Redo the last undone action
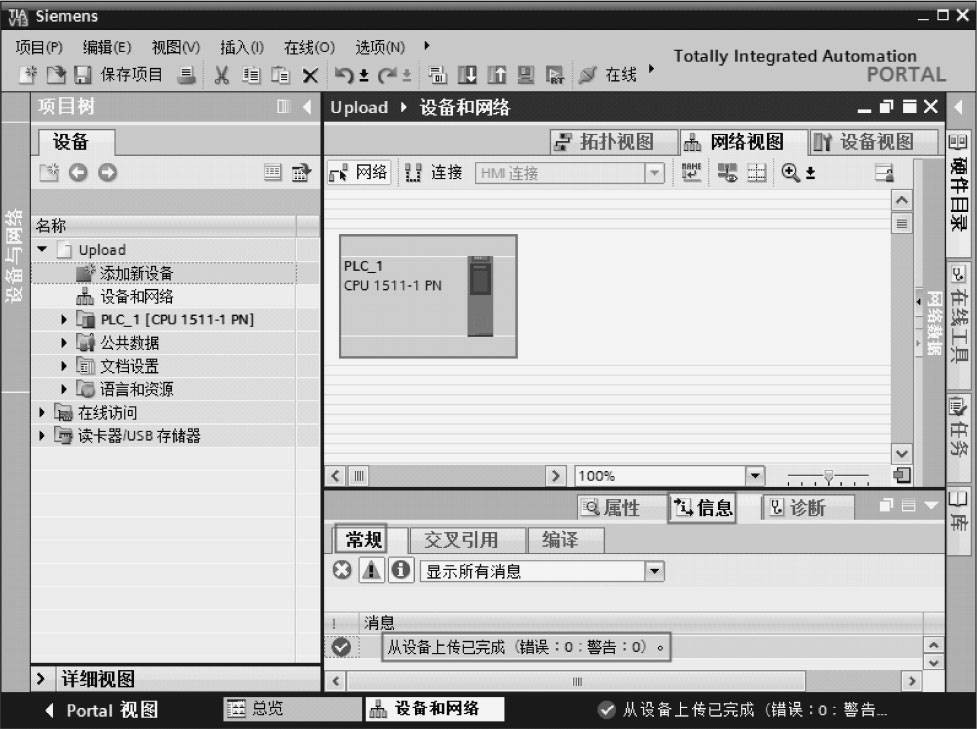 click(388, 75)
